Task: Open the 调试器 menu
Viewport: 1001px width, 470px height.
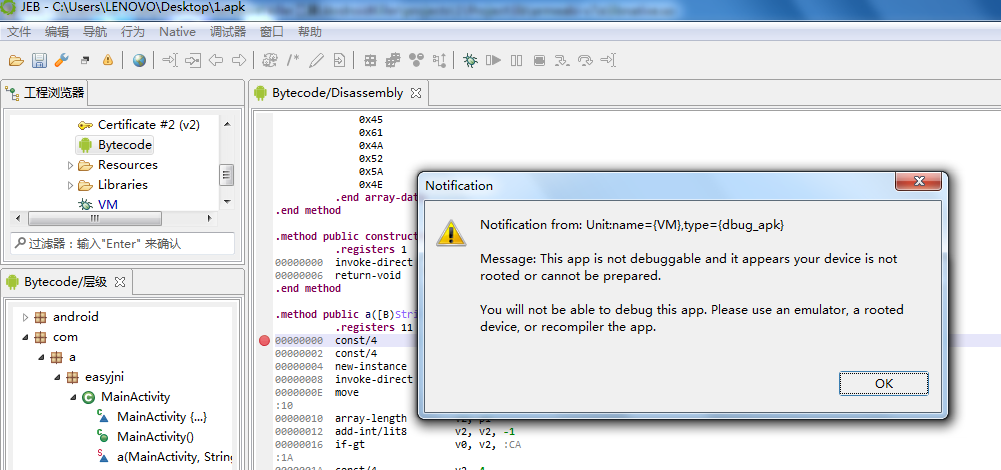Action: point(228,31)
